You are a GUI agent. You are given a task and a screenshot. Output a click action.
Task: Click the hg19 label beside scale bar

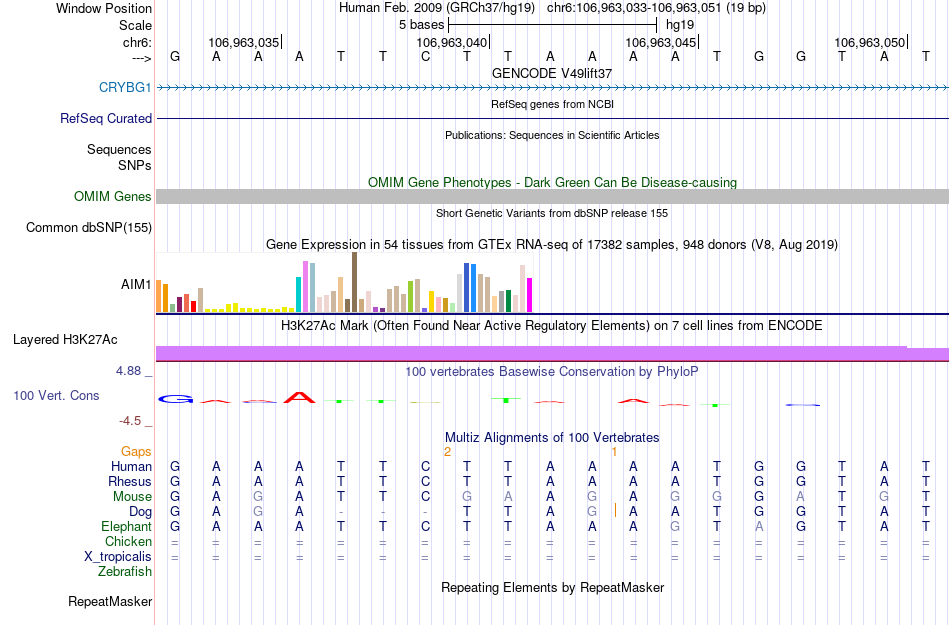point(680,25)
